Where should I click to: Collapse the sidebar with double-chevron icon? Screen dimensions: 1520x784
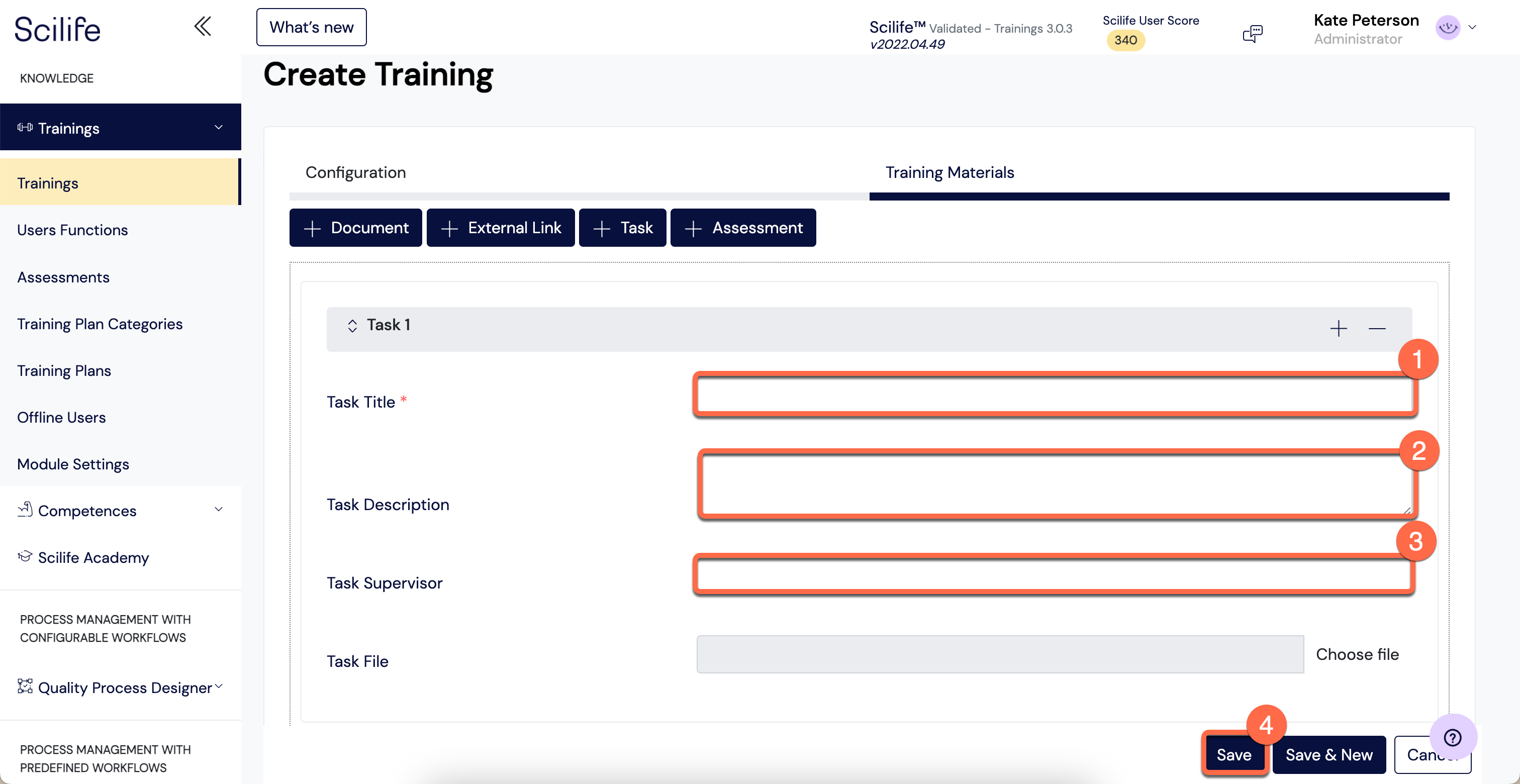pyautogui.click(x=203, y=27)
